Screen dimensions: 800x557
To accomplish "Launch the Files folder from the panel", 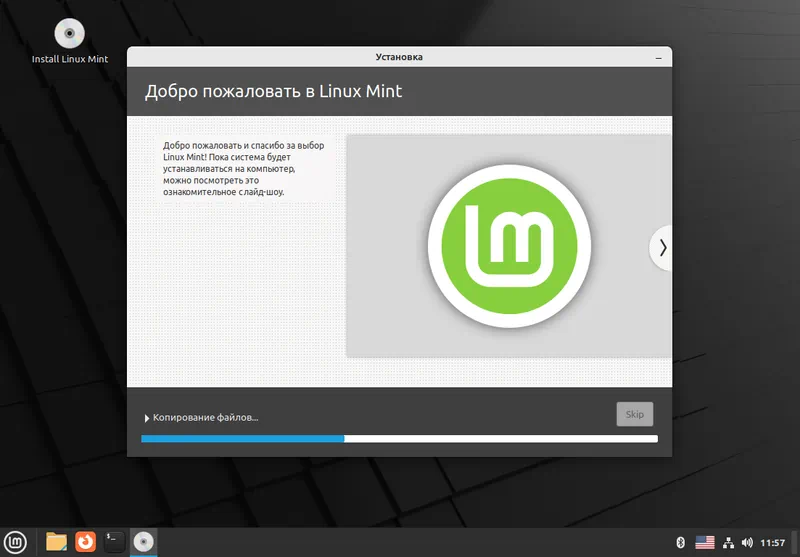I will 57,542.
